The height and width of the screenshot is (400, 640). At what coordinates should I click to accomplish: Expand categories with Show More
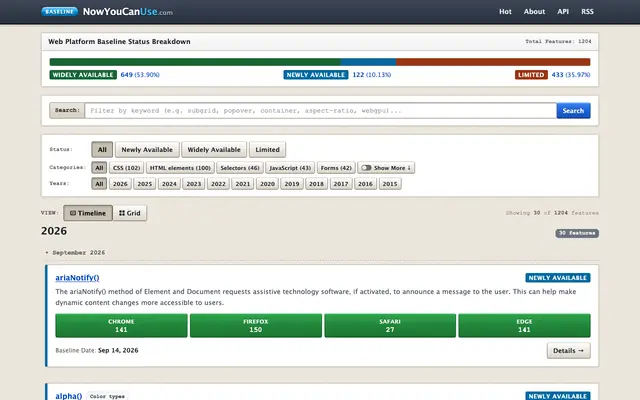point(386,168)
